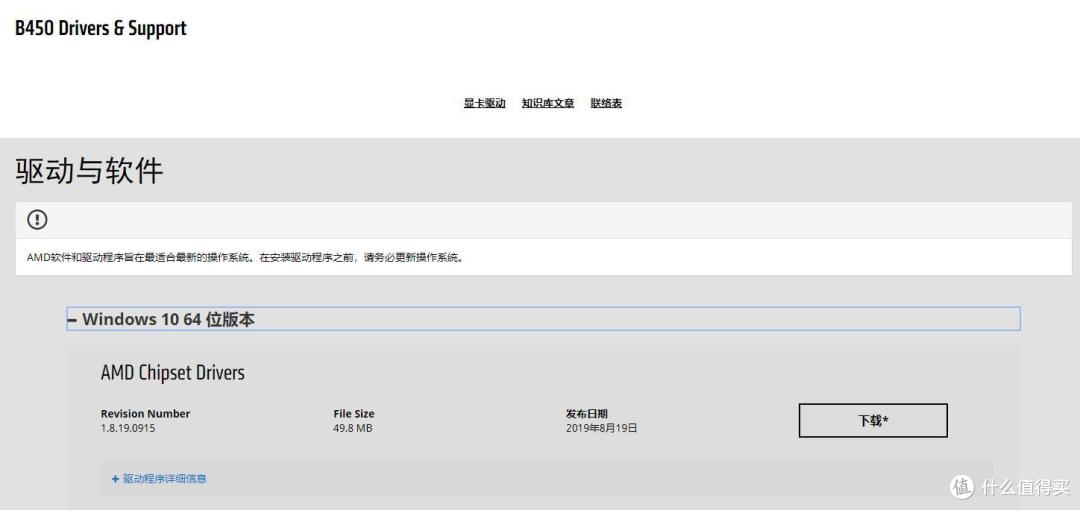Open the 联络表 link
Image resolution: width=1080 pixels, height=510 pixels.
[x=606, y=103]
